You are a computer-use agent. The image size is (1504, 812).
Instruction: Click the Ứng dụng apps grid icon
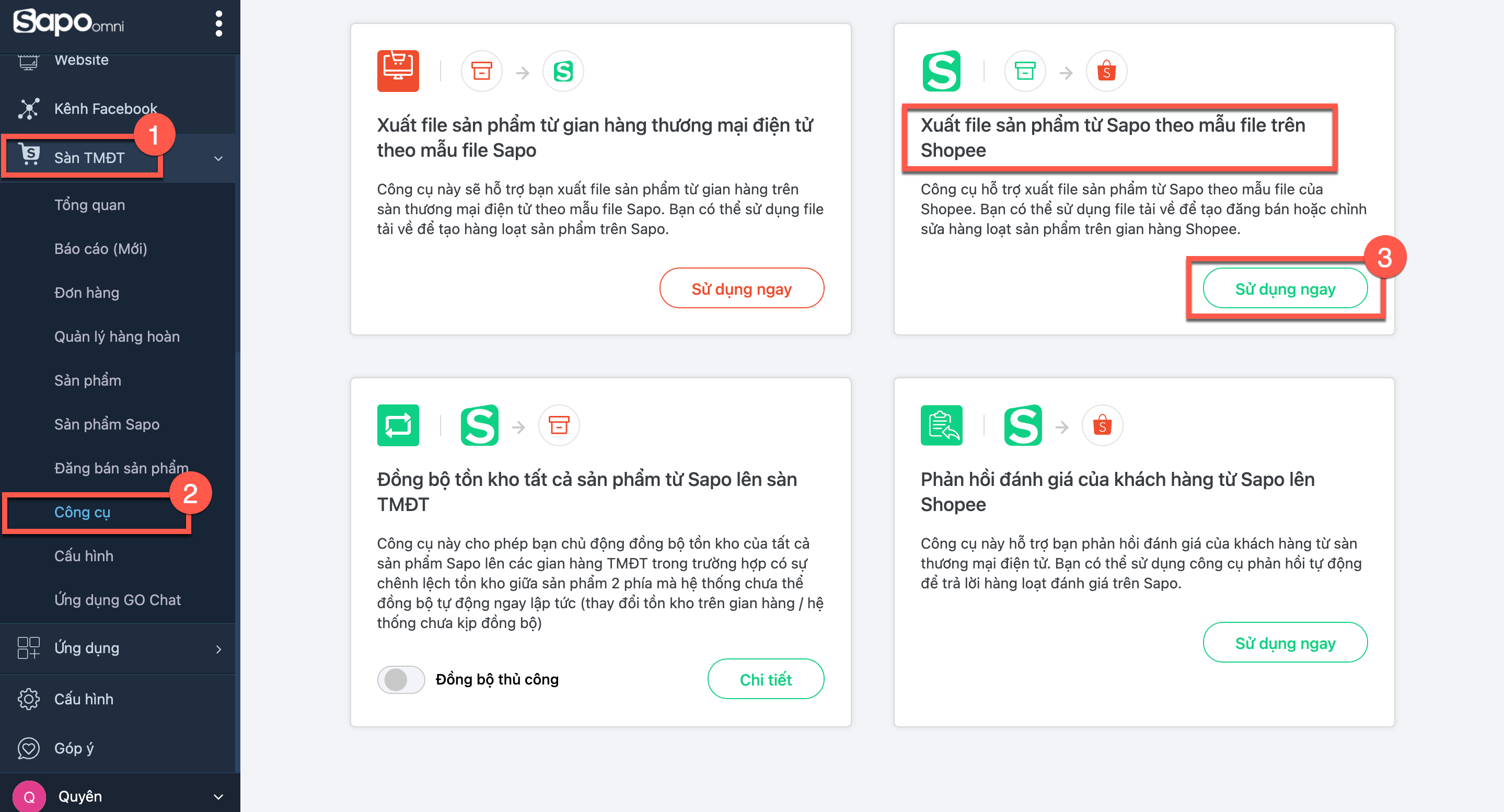pos(28,648)
